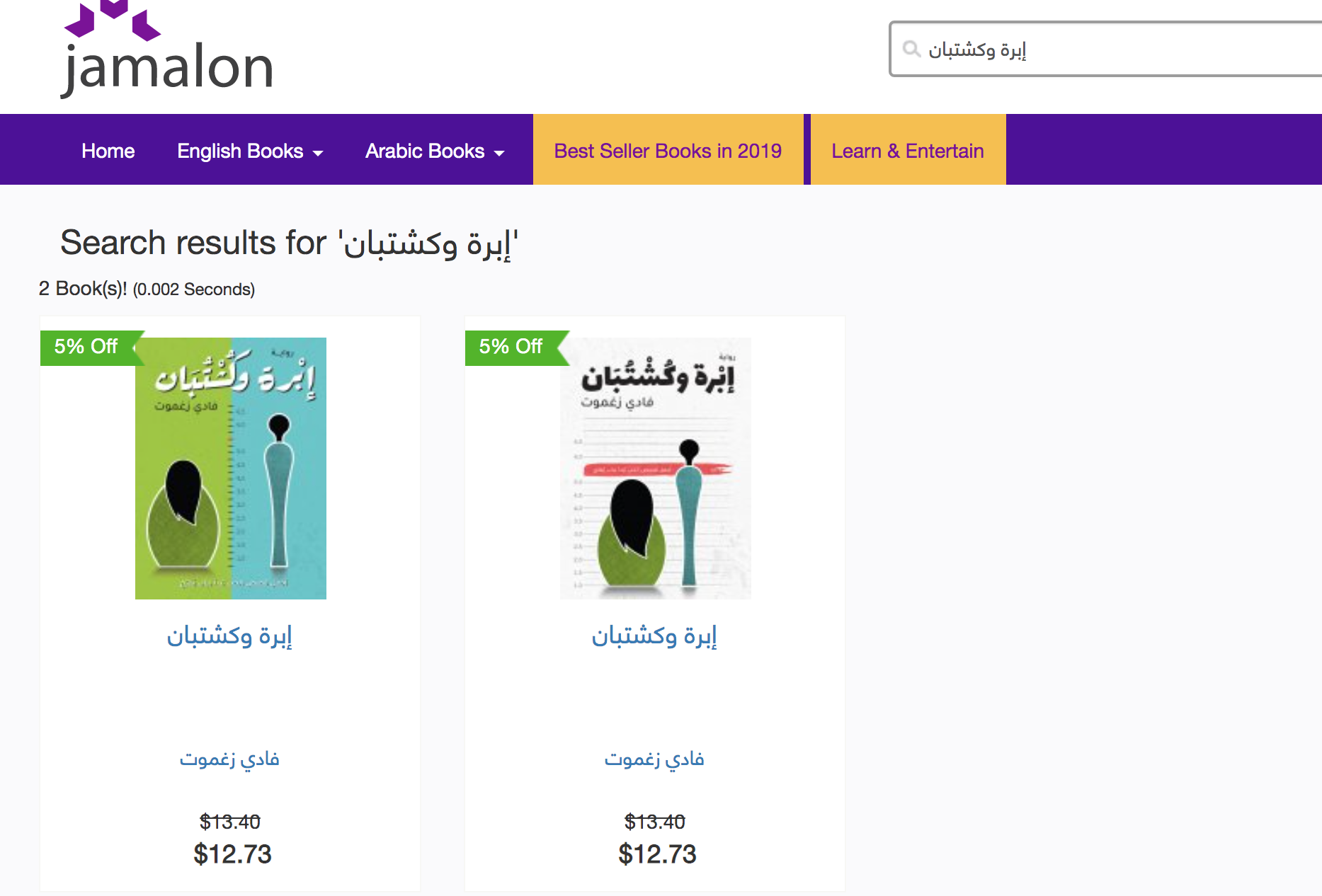The width and height of the screenshot is (1322, 896).
Task: Open the Home menu item
Action: tap(108, 151)
